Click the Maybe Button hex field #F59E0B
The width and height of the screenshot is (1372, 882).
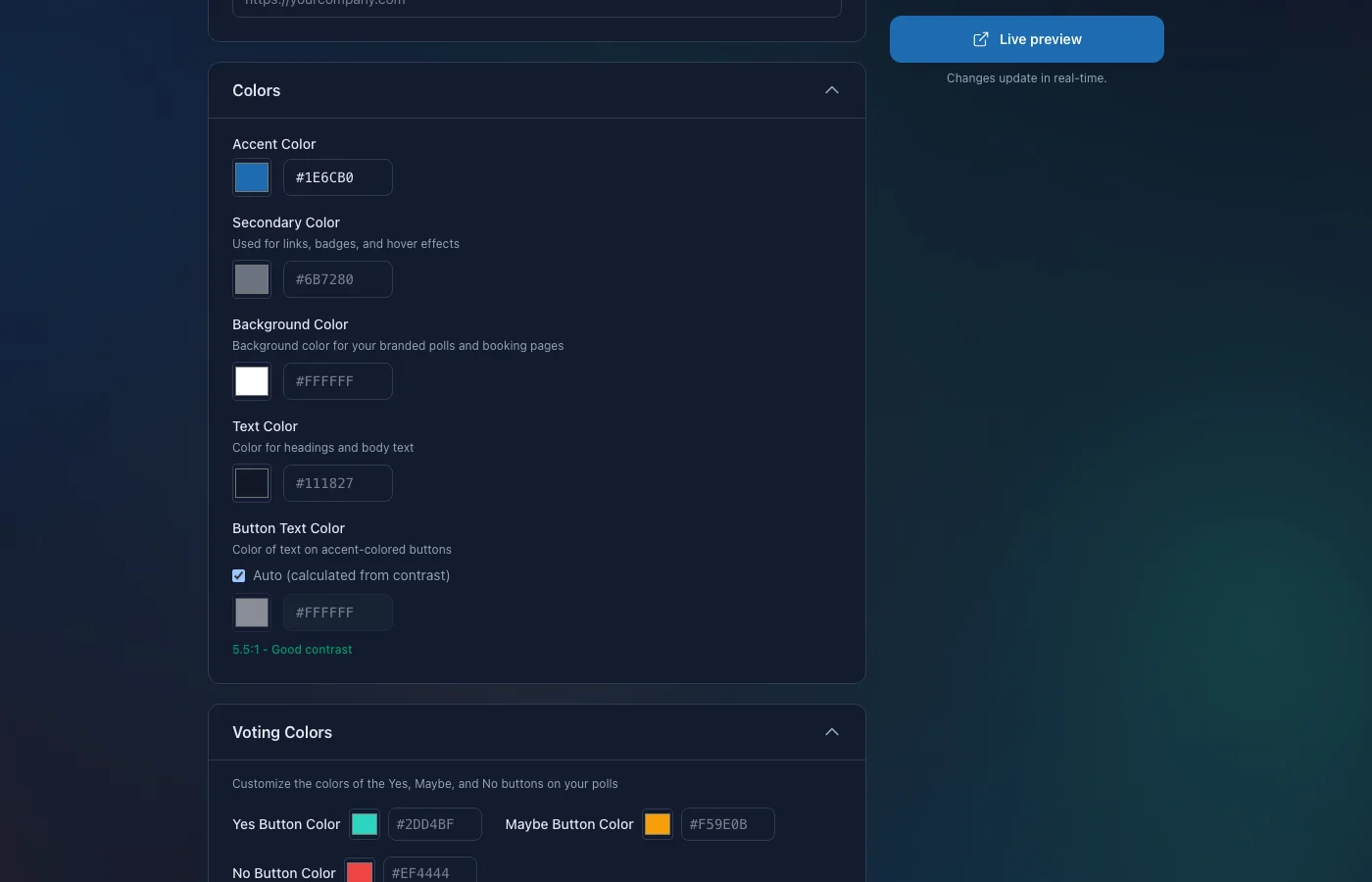pos(728,824)
